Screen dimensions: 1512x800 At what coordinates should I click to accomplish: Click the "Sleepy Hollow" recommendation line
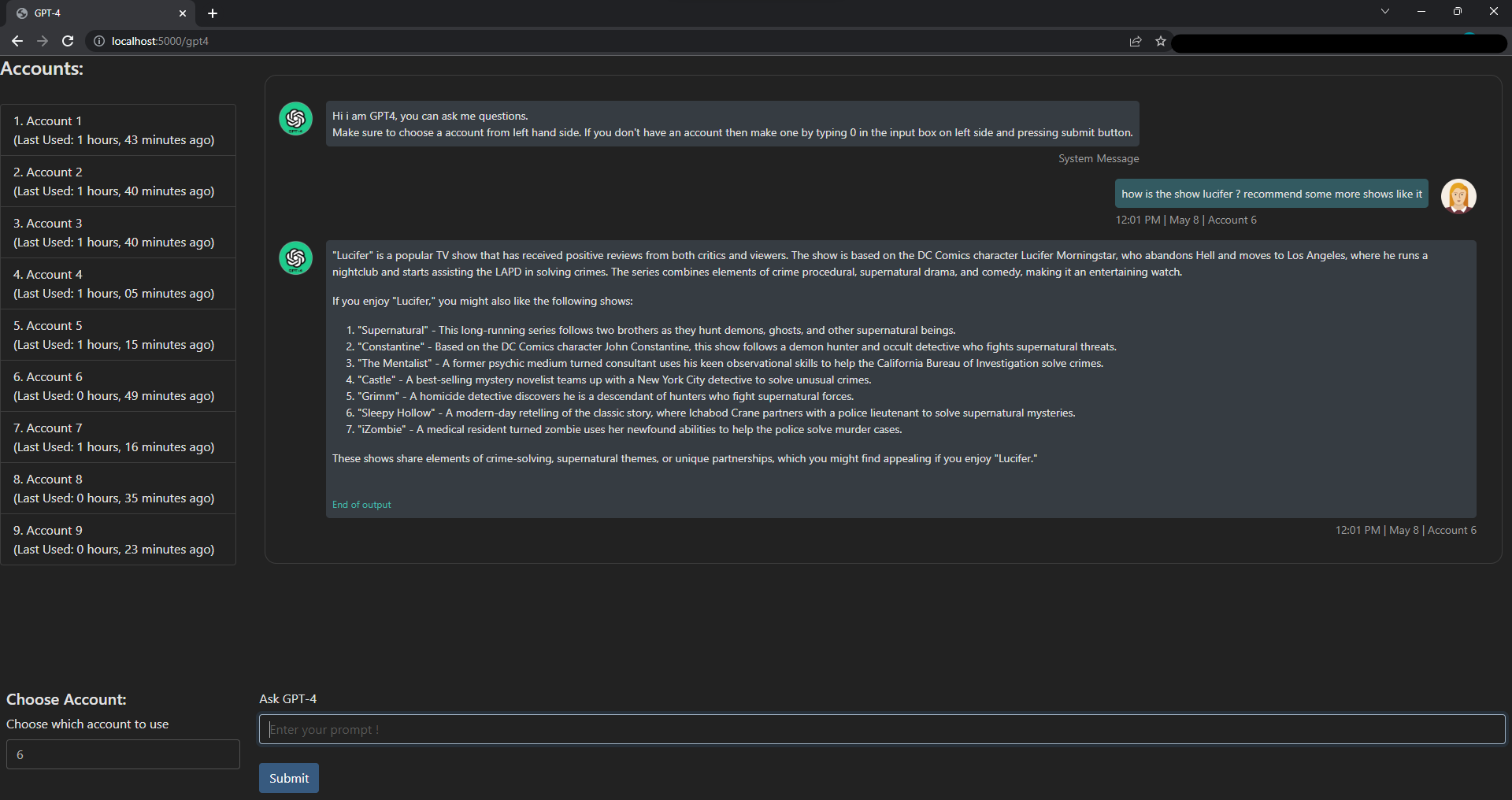[x=710, y=413]
